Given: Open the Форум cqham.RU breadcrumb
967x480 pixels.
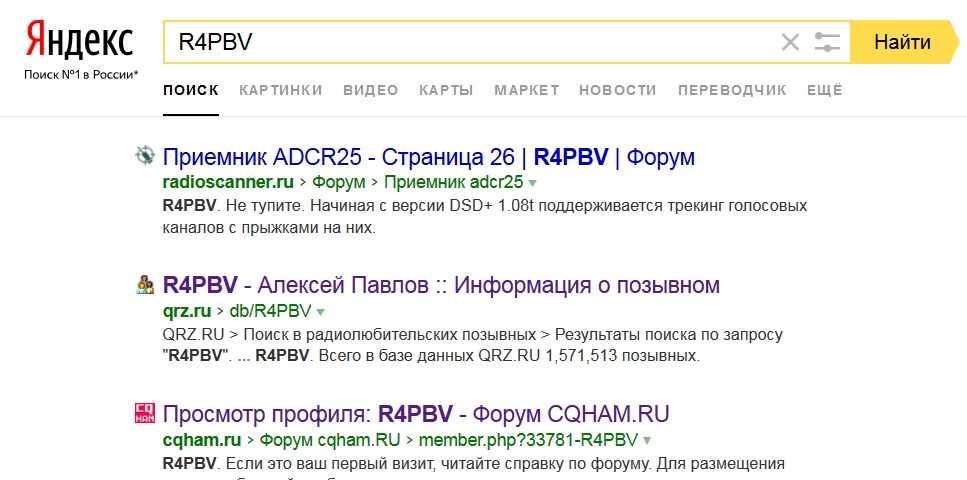Looking at the screenshot, I should [329, 440].
